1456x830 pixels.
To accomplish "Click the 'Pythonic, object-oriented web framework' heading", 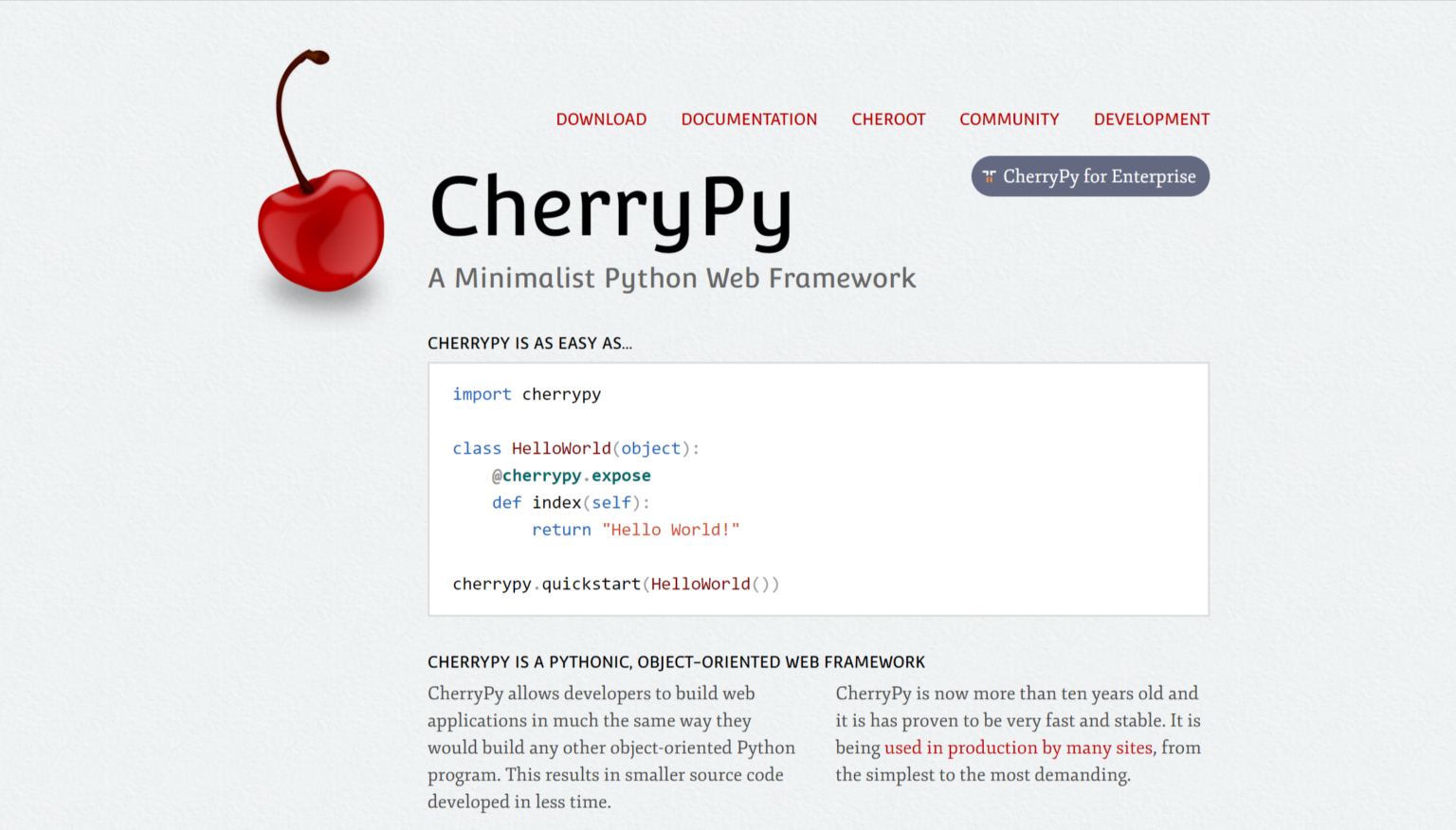I will click(x=676, y=662).
